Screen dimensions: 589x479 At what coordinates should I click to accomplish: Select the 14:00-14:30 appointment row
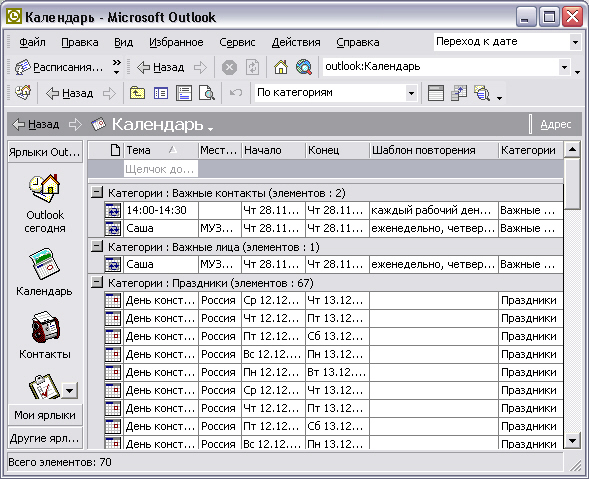[x=334, y=210]
